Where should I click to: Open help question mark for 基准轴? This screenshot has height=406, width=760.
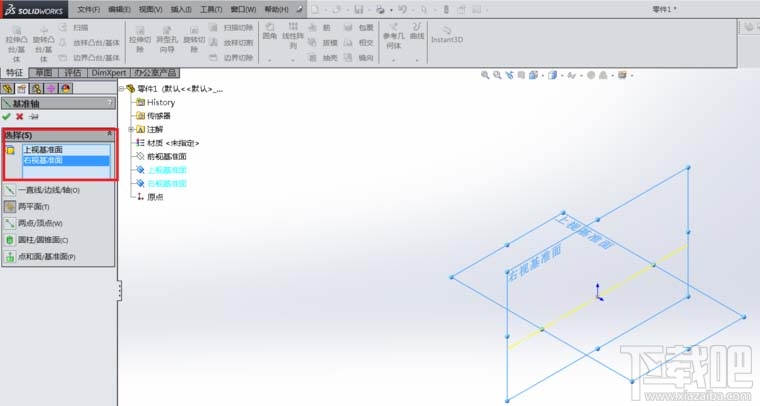[x=110, y=103]
